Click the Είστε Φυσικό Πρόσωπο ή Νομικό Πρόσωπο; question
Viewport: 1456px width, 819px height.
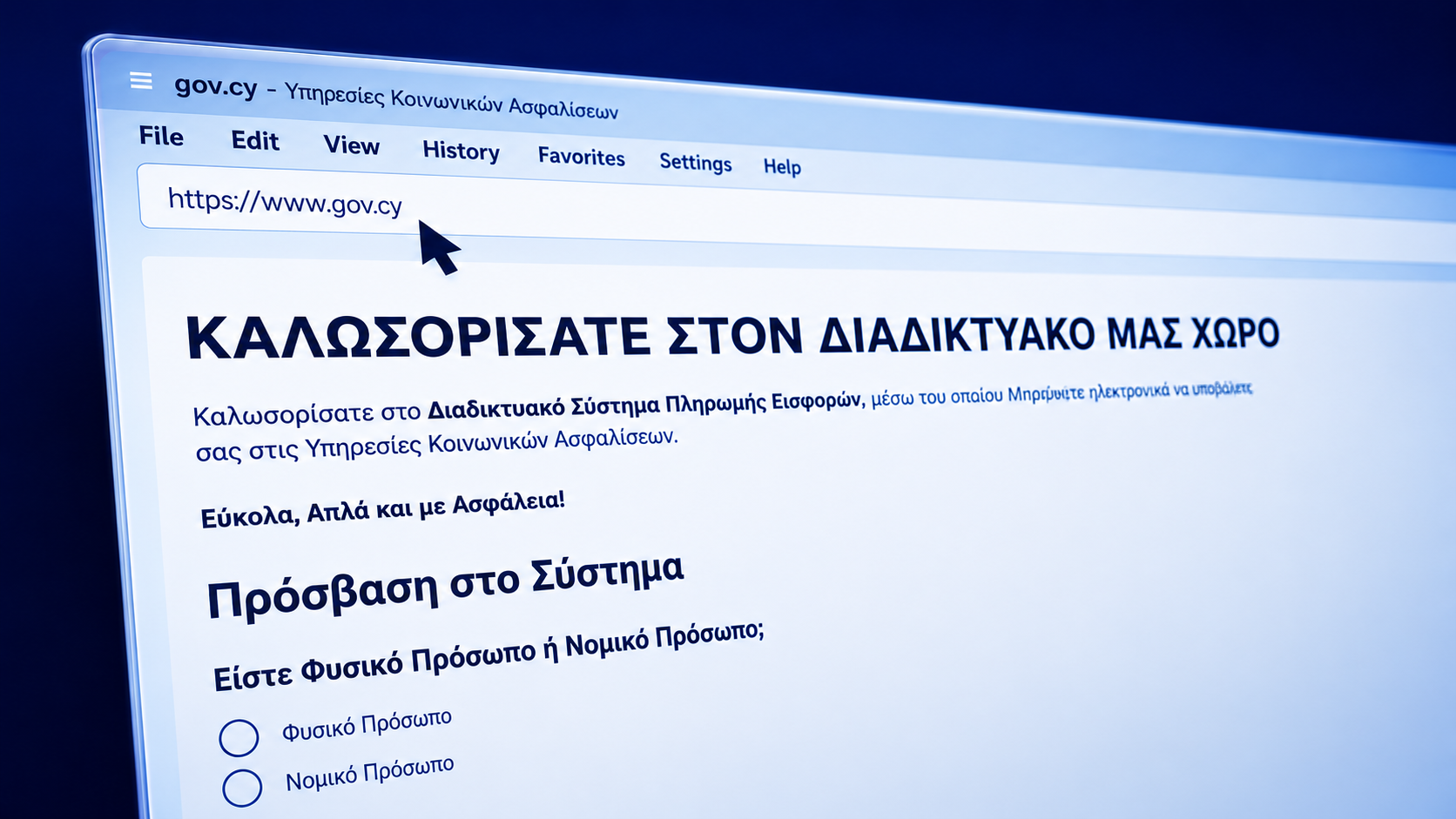coord(489,656)
